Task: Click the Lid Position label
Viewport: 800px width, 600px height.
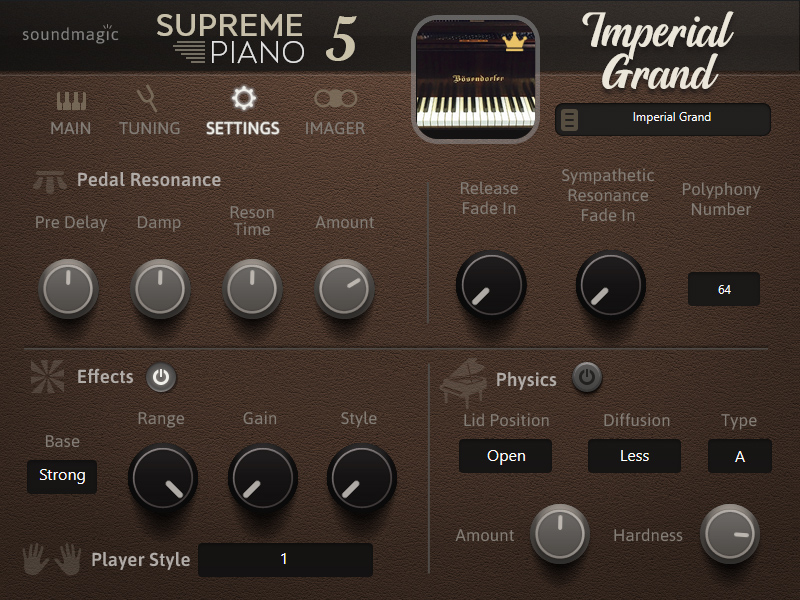Action: pyautogui.click(x=506, y=420)
